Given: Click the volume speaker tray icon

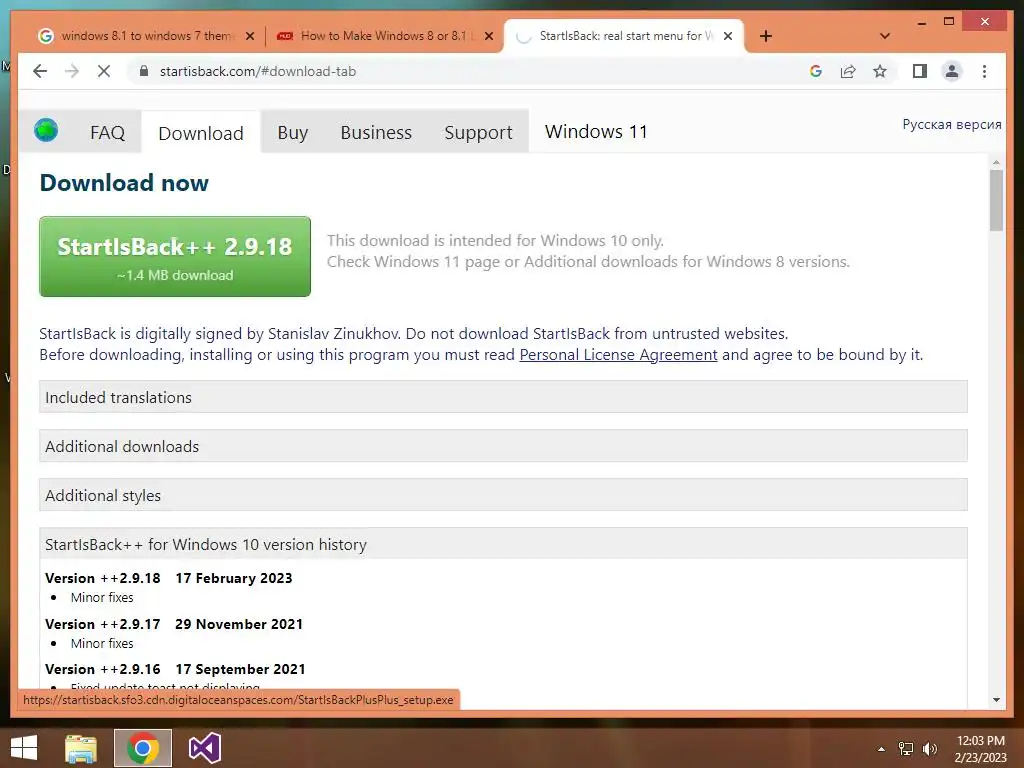Looking at the screenshot, I should pyautogui.click(x=930, y=749).
